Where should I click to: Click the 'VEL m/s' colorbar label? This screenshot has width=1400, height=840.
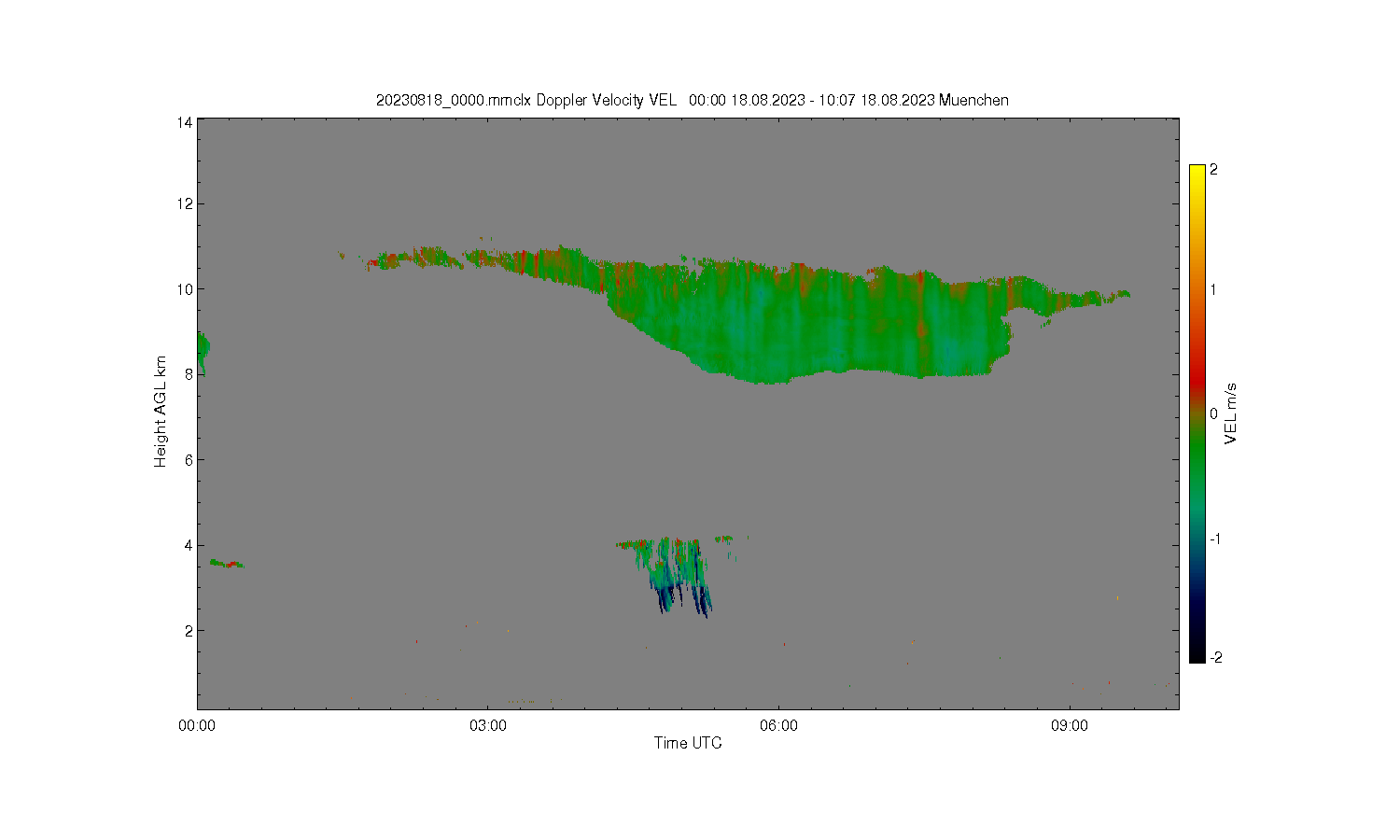click(1231, 413)
